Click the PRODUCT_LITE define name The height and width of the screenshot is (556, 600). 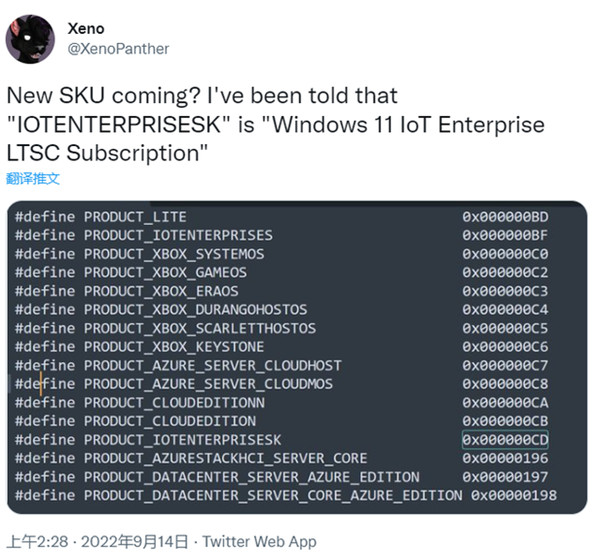pos(135,217)
